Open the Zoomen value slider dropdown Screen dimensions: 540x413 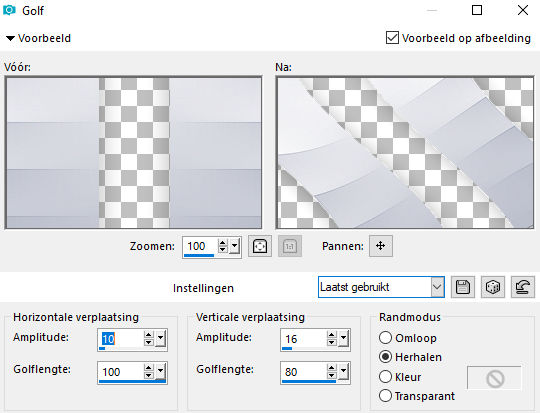[x=235, y=246]
